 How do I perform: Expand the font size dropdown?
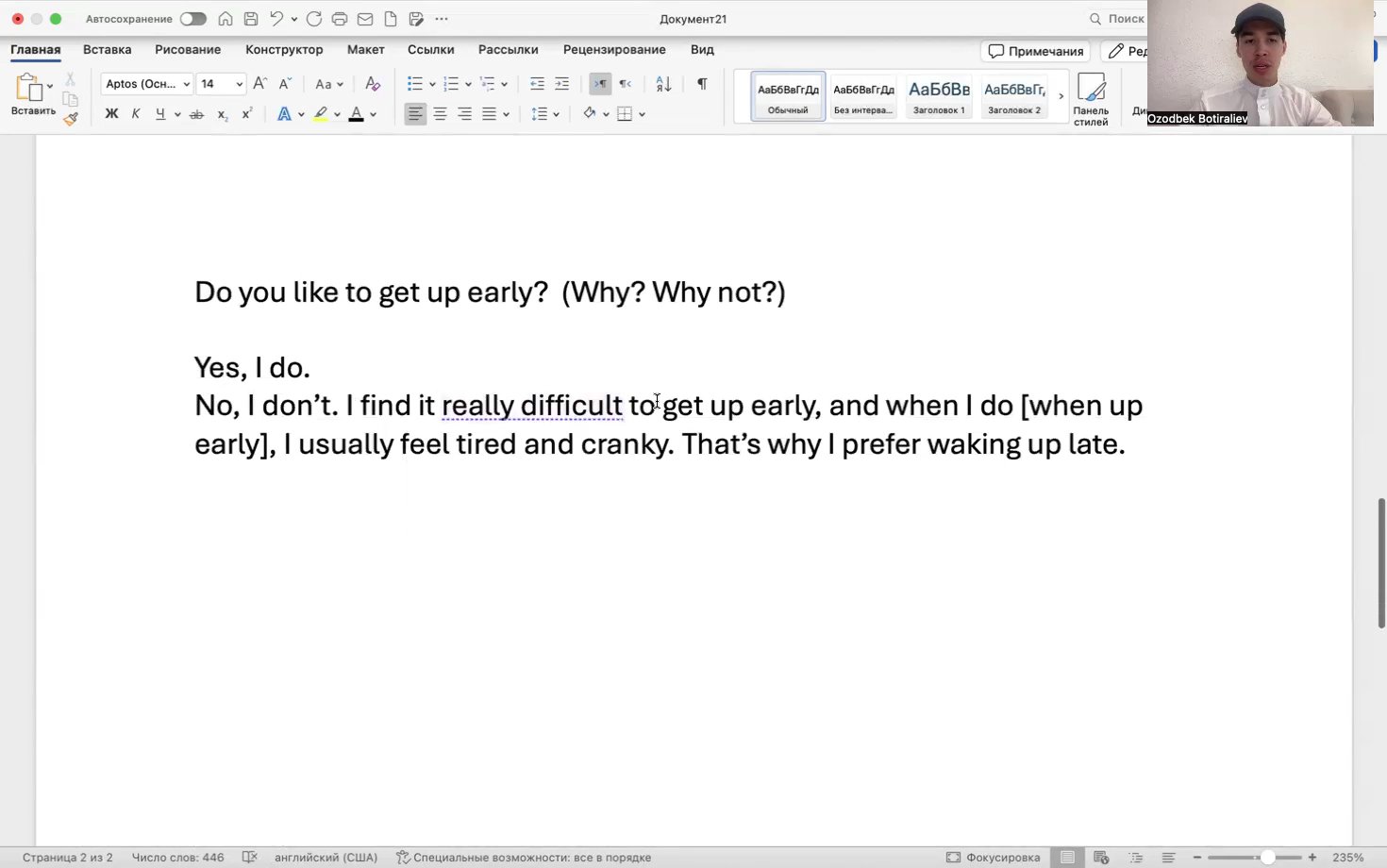click(239, 84)
